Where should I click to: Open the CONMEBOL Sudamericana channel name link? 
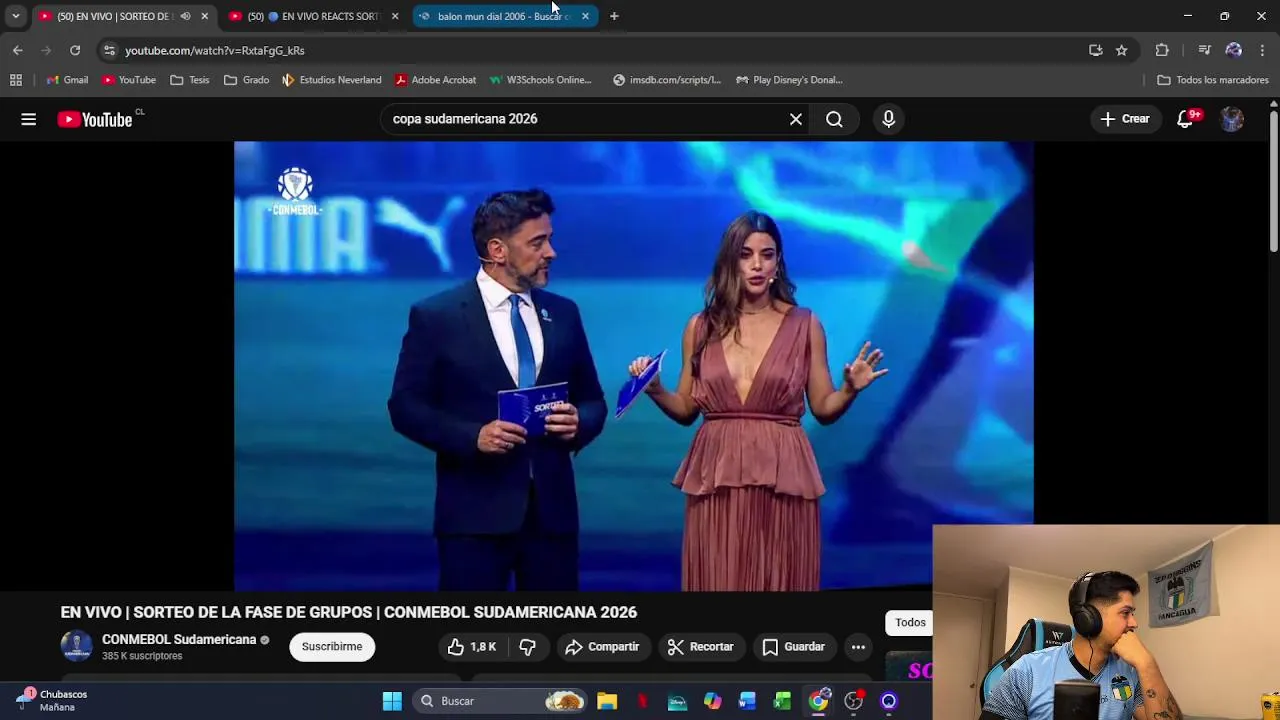[x=179, y=640]
